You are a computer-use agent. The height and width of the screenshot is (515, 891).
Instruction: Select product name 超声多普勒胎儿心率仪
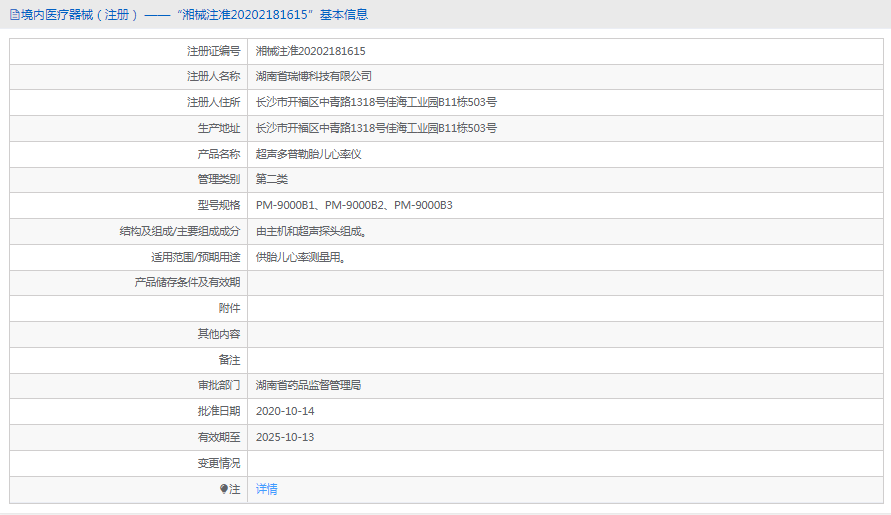(309, 154)
